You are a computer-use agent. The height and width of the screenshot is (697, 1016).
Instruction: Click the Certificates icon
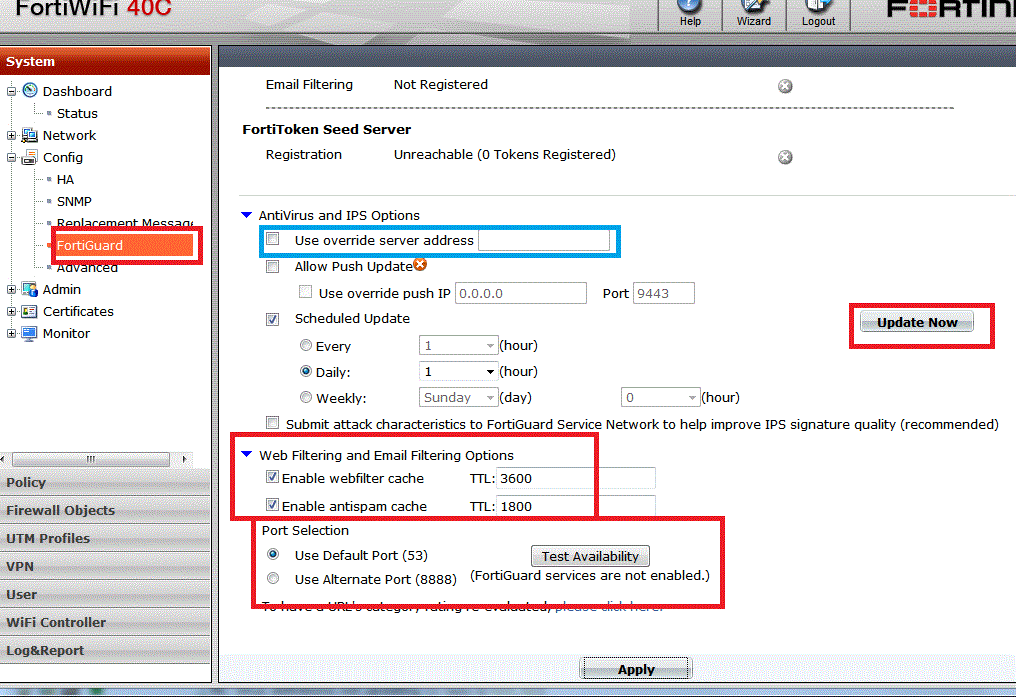coord(30,312)
